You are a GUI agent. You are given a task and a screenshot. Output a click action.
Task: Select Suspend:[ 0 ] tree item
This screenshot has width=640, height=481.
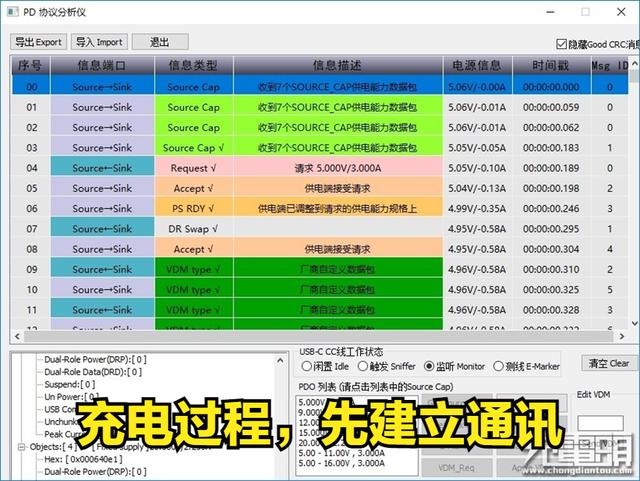70,385
